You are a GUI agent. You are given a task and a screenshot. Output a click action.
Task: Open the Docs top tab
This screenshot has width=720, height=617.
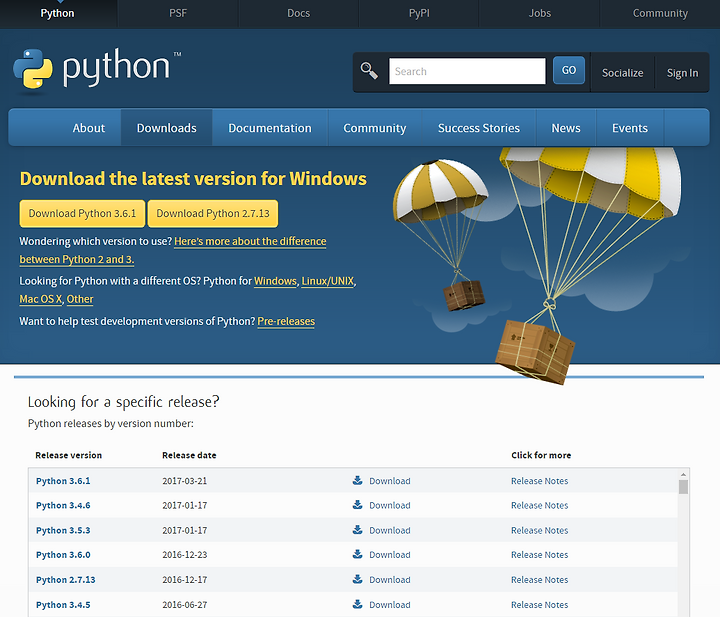coord(298,13)
